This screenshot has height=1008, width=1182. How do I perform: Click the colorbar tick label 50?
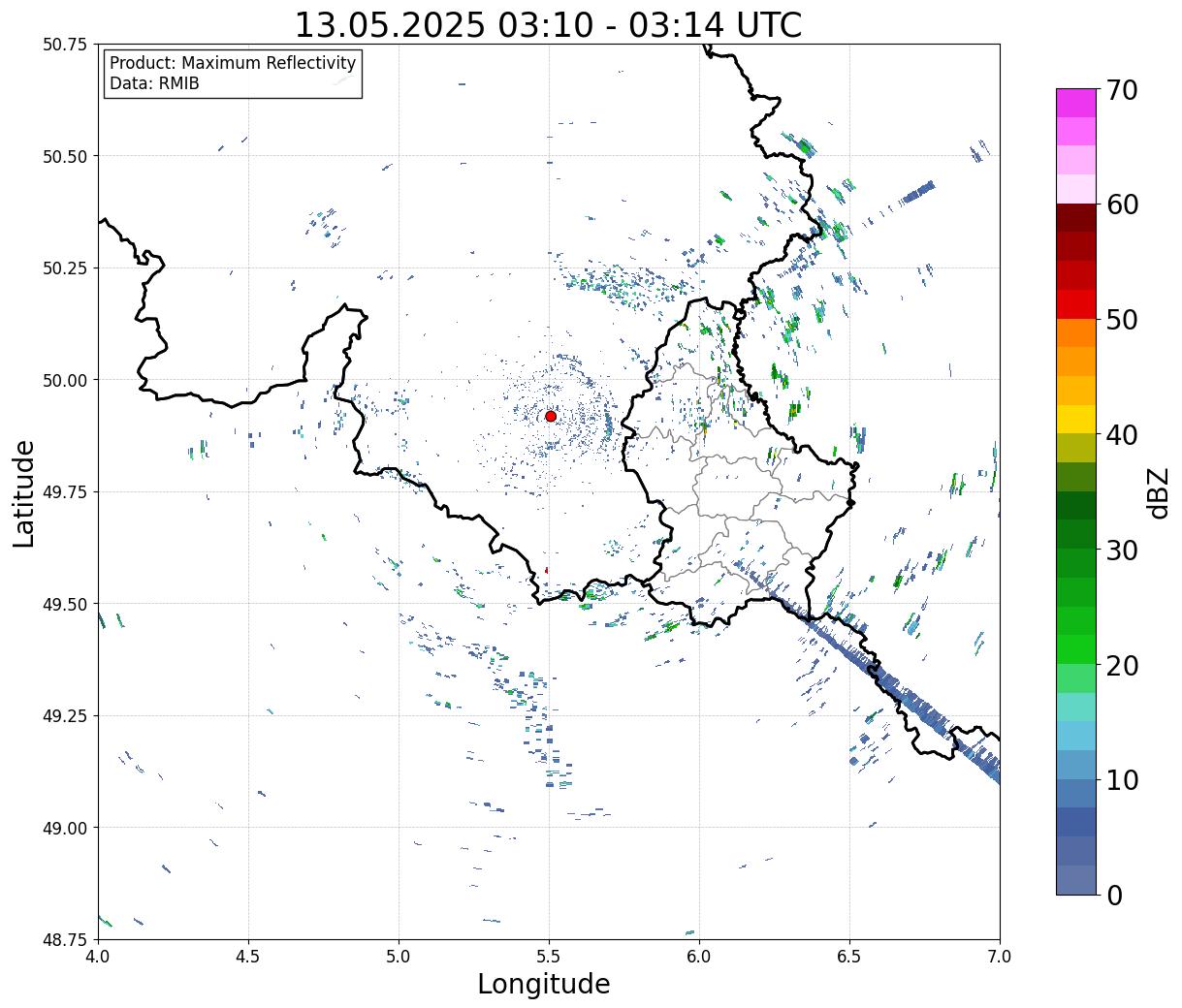click(1122, 320)
